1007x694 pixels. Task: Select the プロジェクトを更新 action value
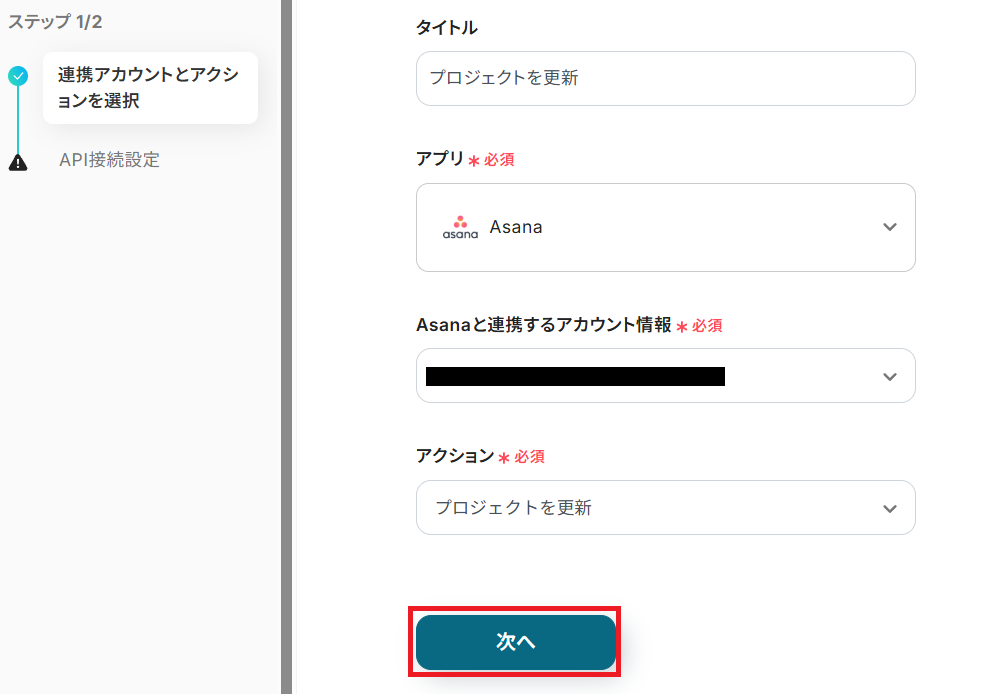pos(513,508)
